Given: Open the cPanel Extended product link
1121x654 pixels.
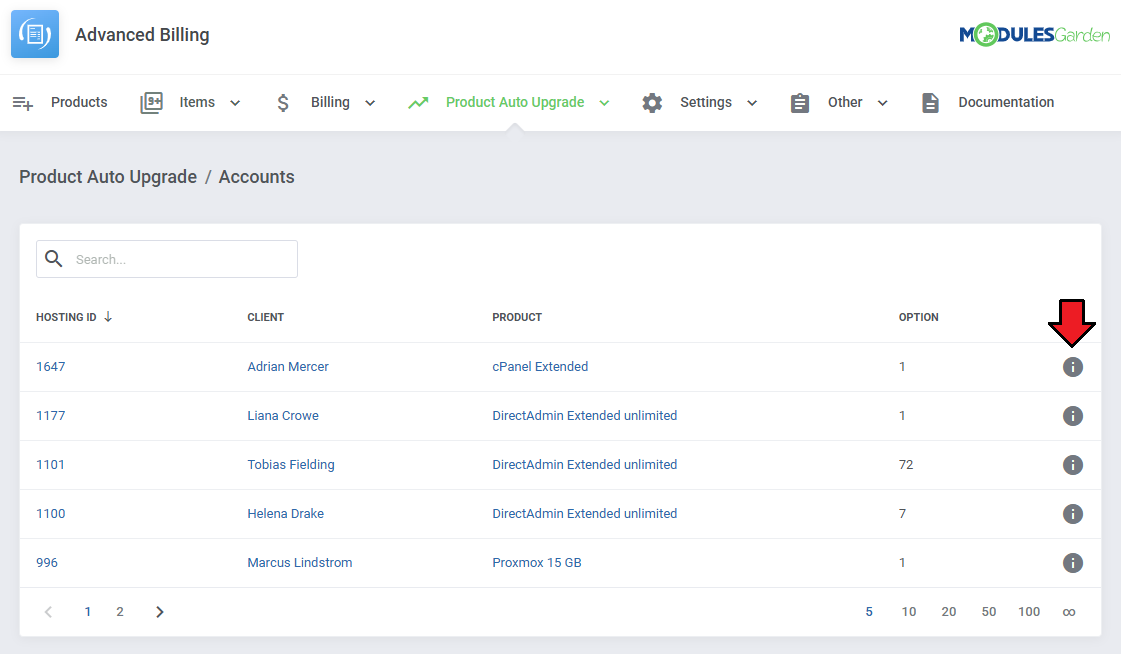Looking at the screenshot, I should 540,367.
